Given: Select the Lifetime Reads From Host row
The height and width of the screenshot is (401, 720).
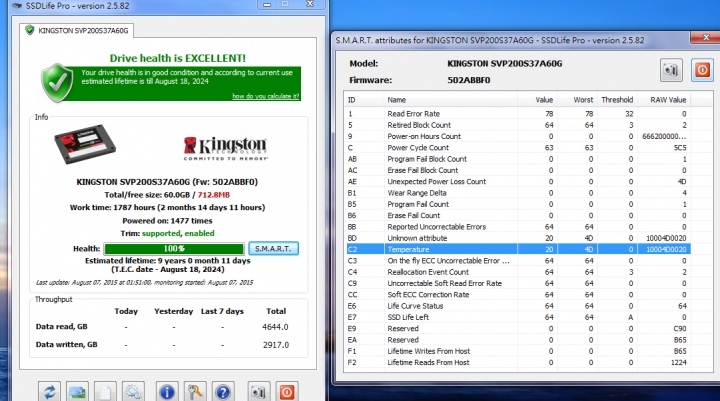Looking at the screenshot, I should tap(518, 362).
